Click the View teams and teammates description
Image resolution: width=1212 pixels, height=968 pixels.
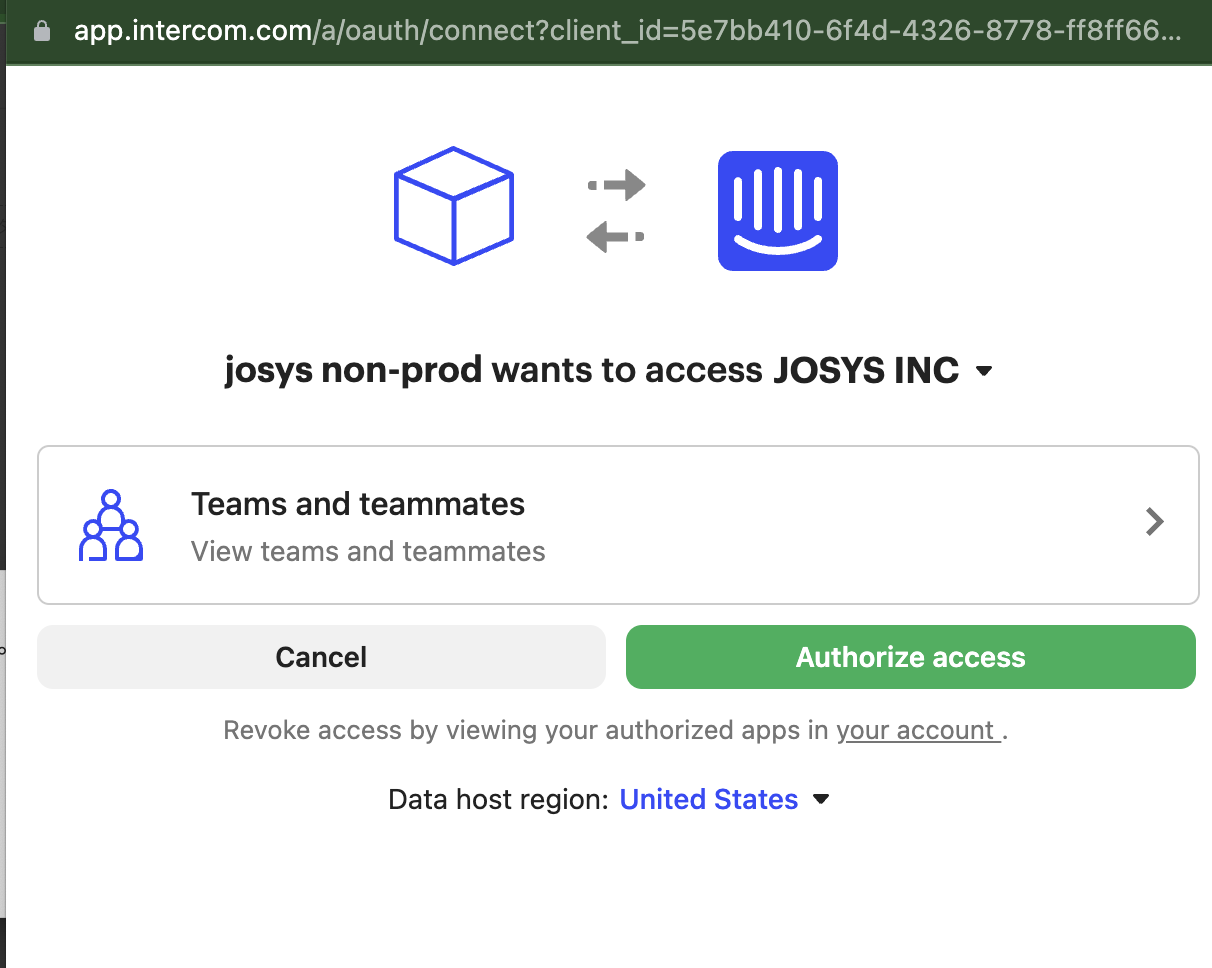[368, 551]
